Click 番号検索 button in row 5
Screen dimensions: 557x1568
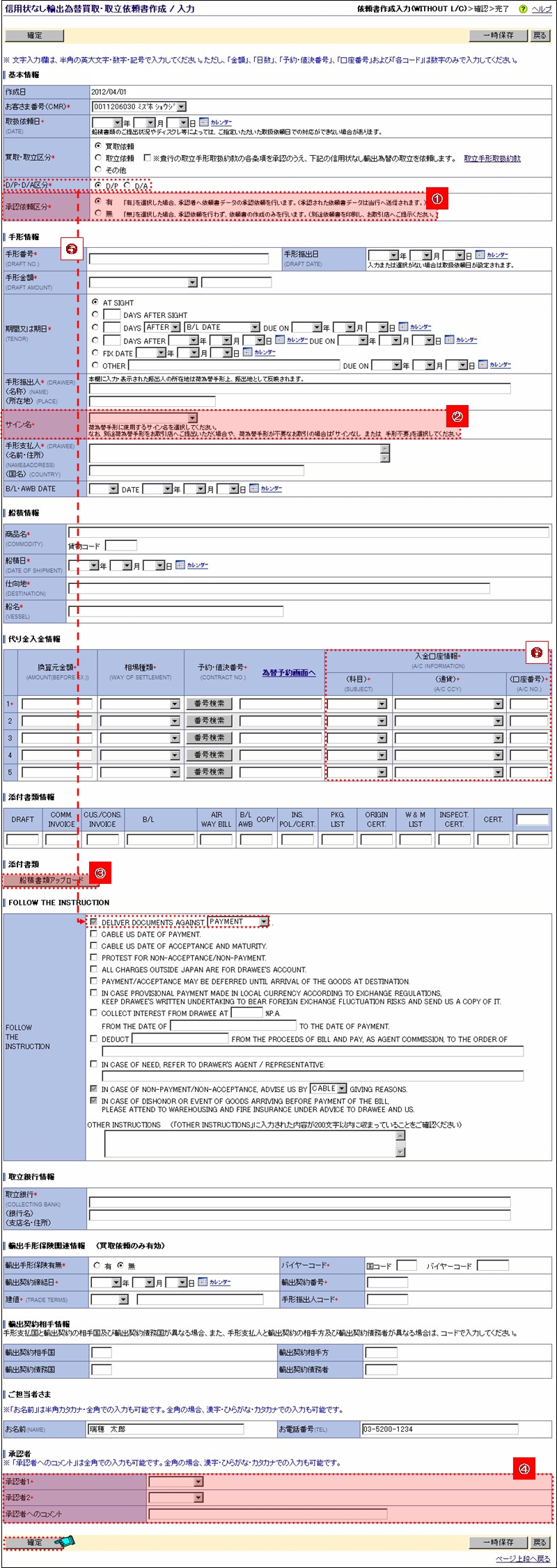pyautogui.click(x=210, y=772)
